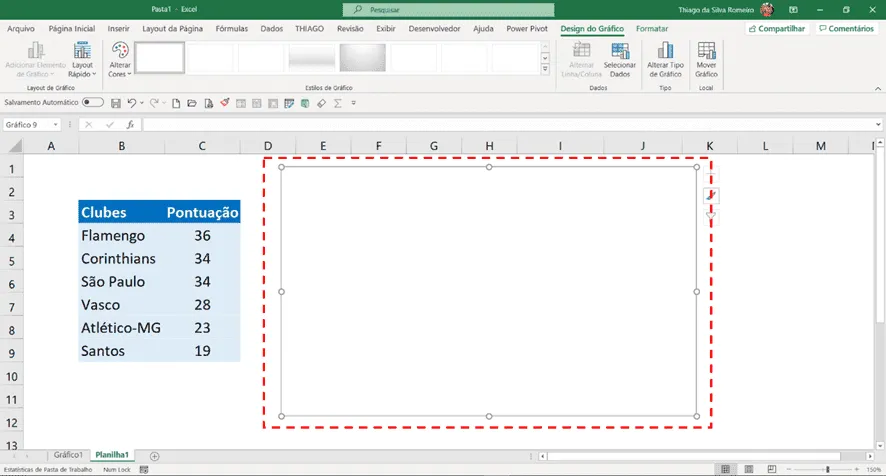
Task: Click the table-with-pencil icon in quick toolbar
Action: (289, 103)
